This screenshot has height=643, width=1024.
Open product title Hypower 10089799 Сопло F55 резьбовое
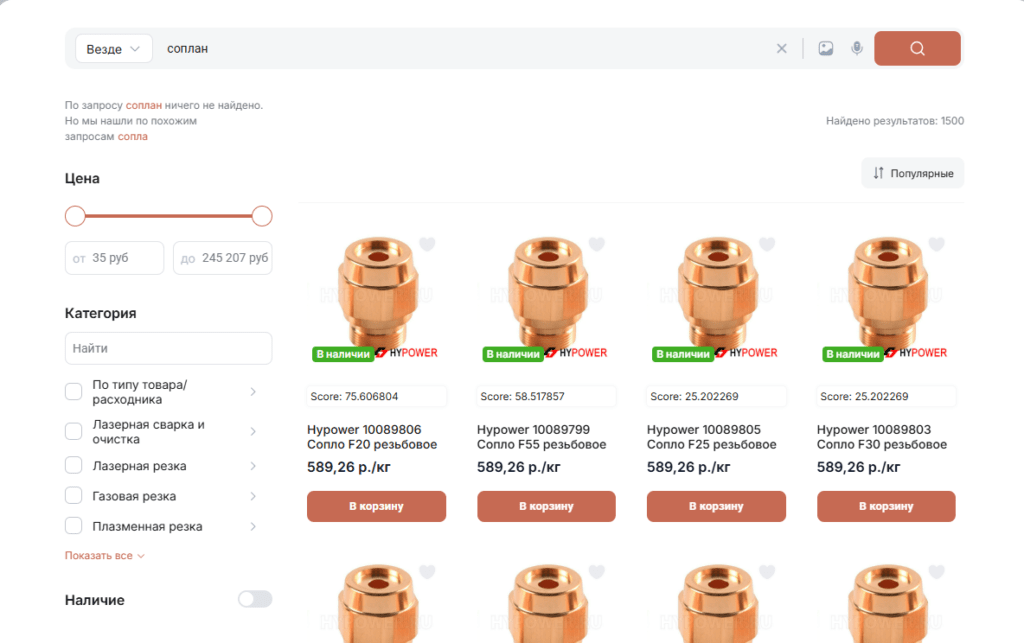pyautogui.click(x=541, y=437)
